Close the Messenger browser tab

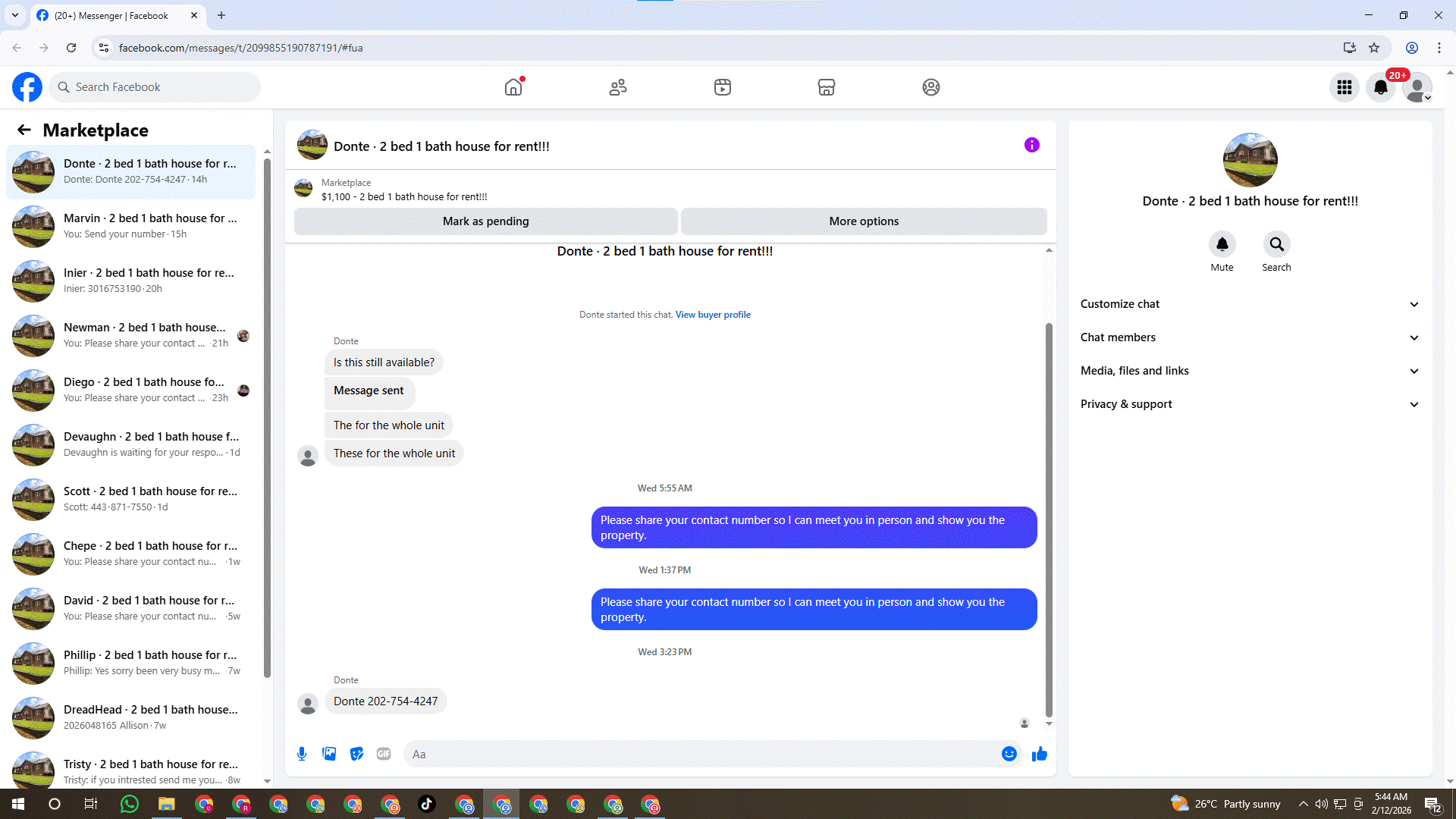pos(194,15)
